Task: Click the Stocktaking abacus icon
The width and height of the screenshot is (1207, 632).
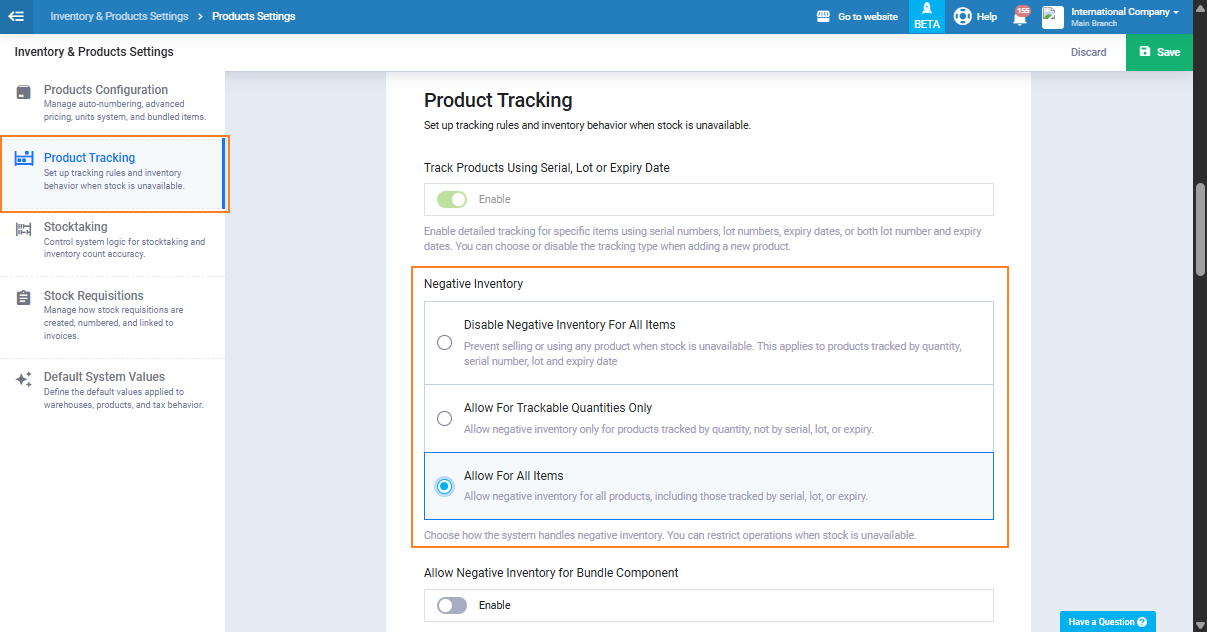Action: [x=23, y=229]
